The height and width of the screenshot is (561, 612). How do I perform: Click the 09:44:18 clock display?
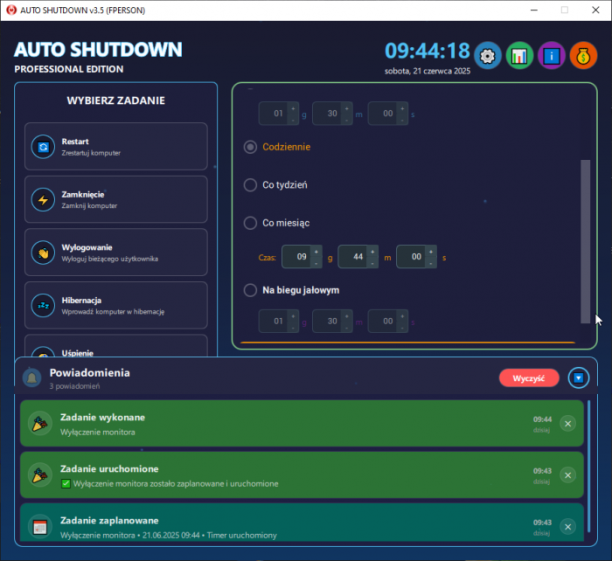427,51
